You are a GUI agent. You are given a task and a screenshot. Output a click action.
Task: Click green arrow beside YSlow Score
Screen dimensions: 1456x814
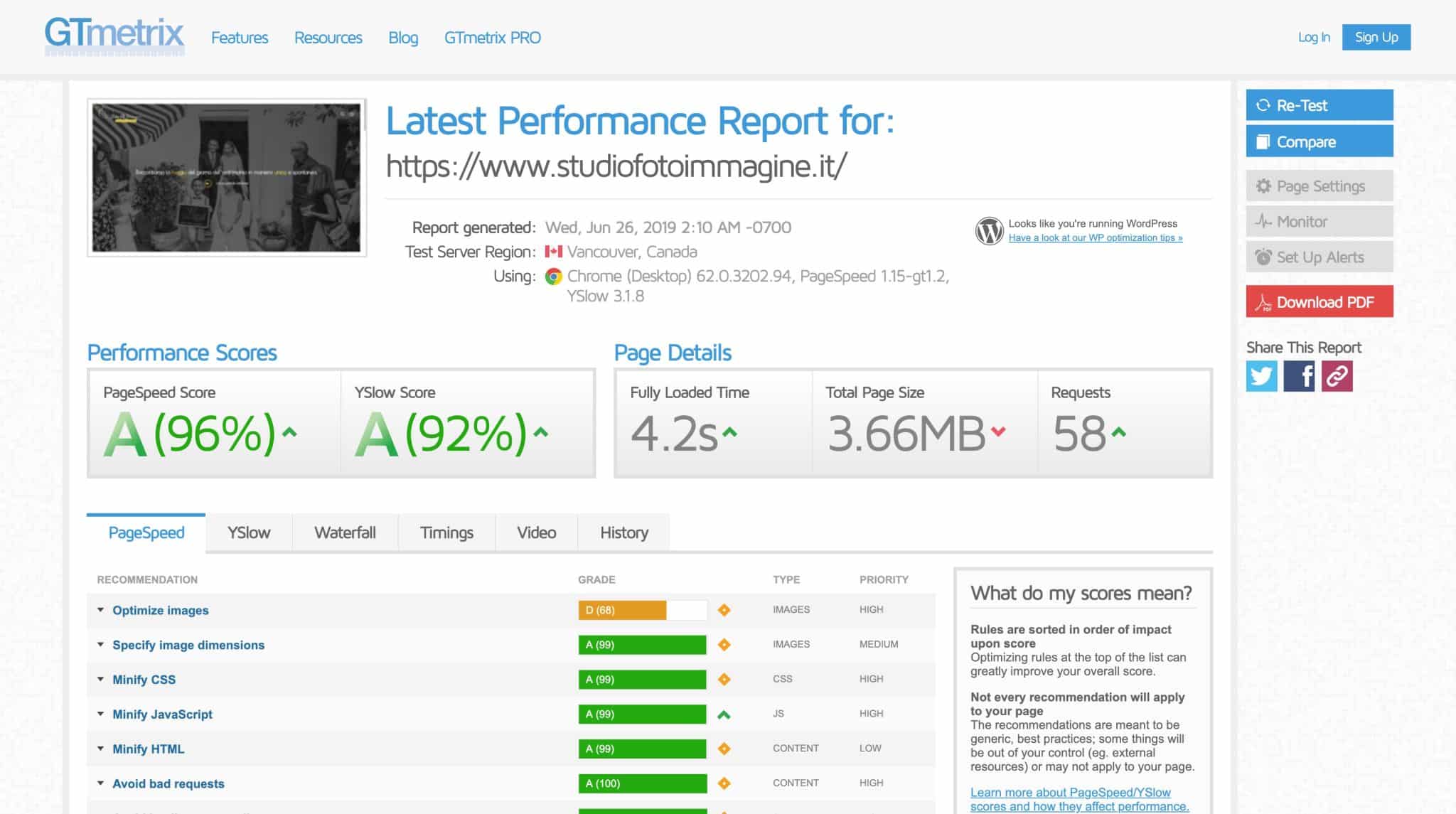point(541,432)
